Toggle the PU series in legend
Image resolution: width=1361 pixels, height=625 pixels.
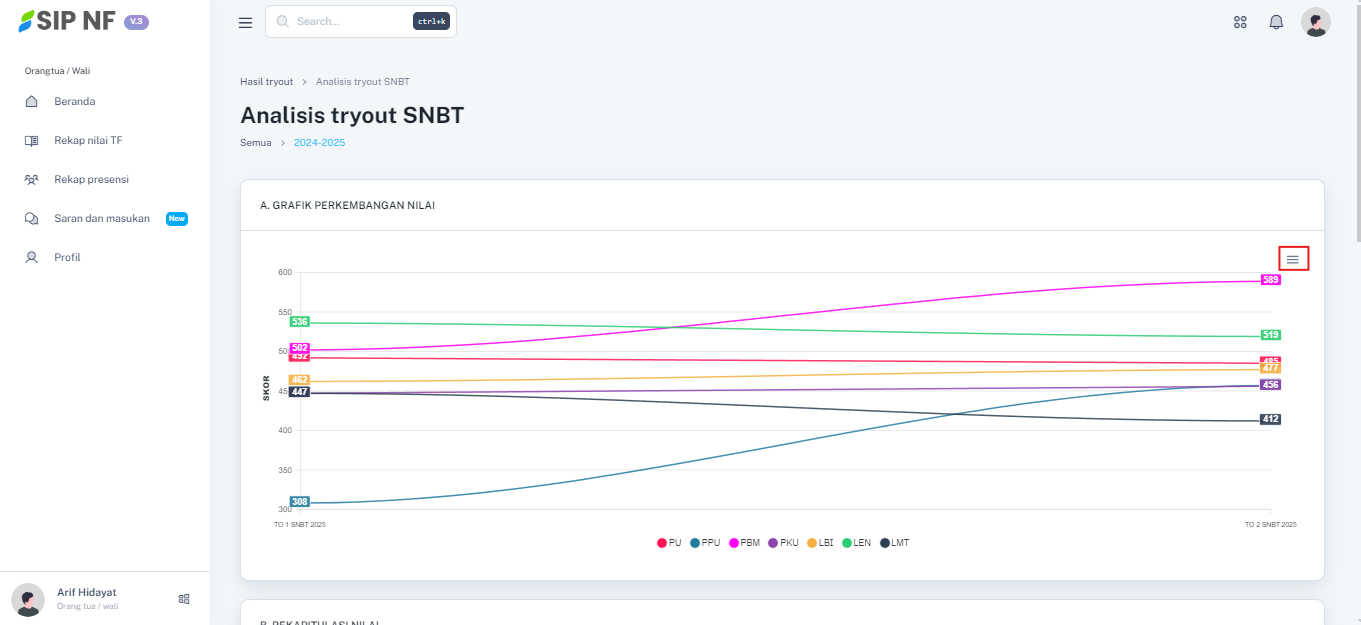point(669,543)
